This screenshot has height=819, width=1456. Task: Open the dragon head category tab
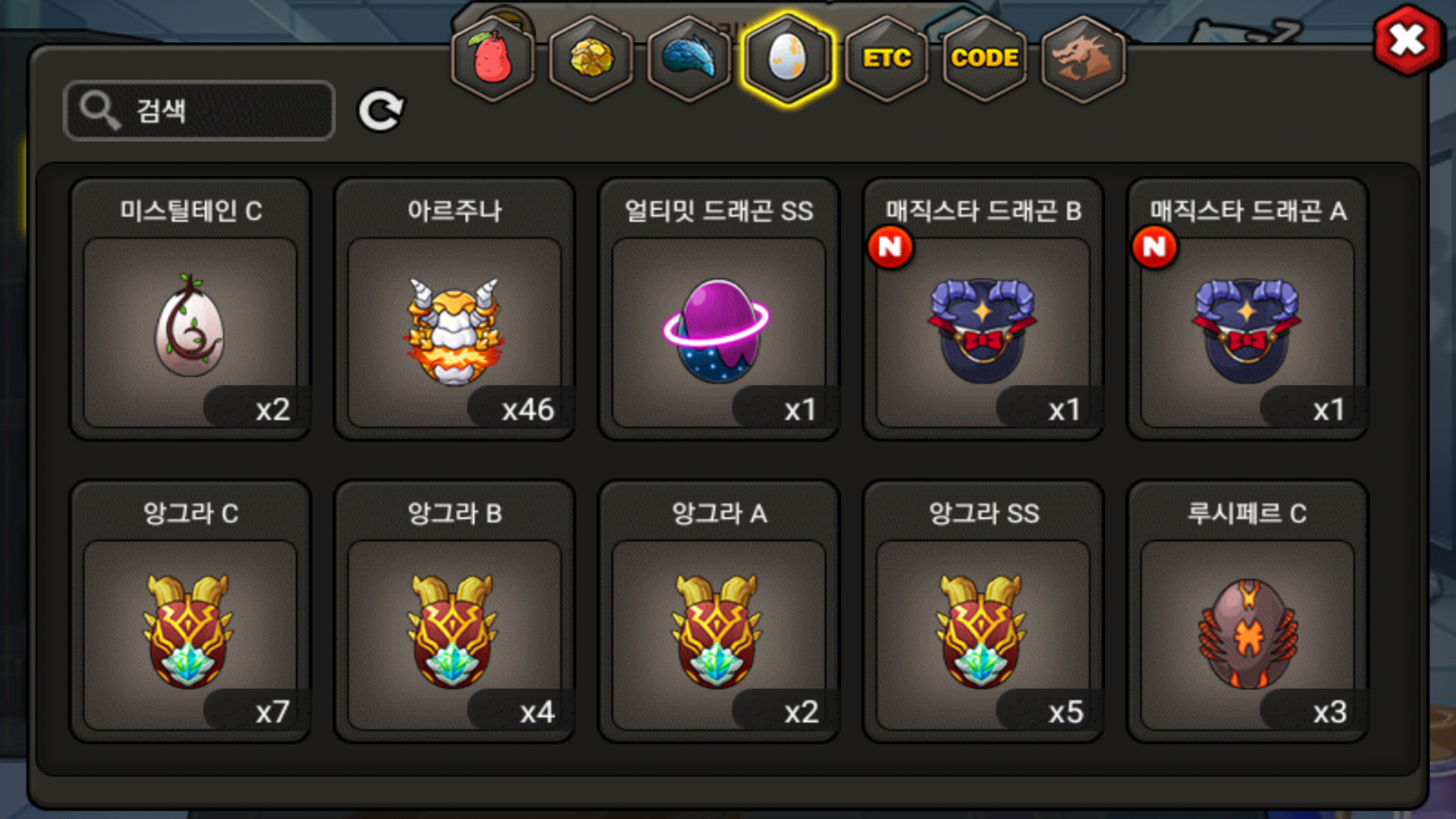click(x=1083, y=58)
